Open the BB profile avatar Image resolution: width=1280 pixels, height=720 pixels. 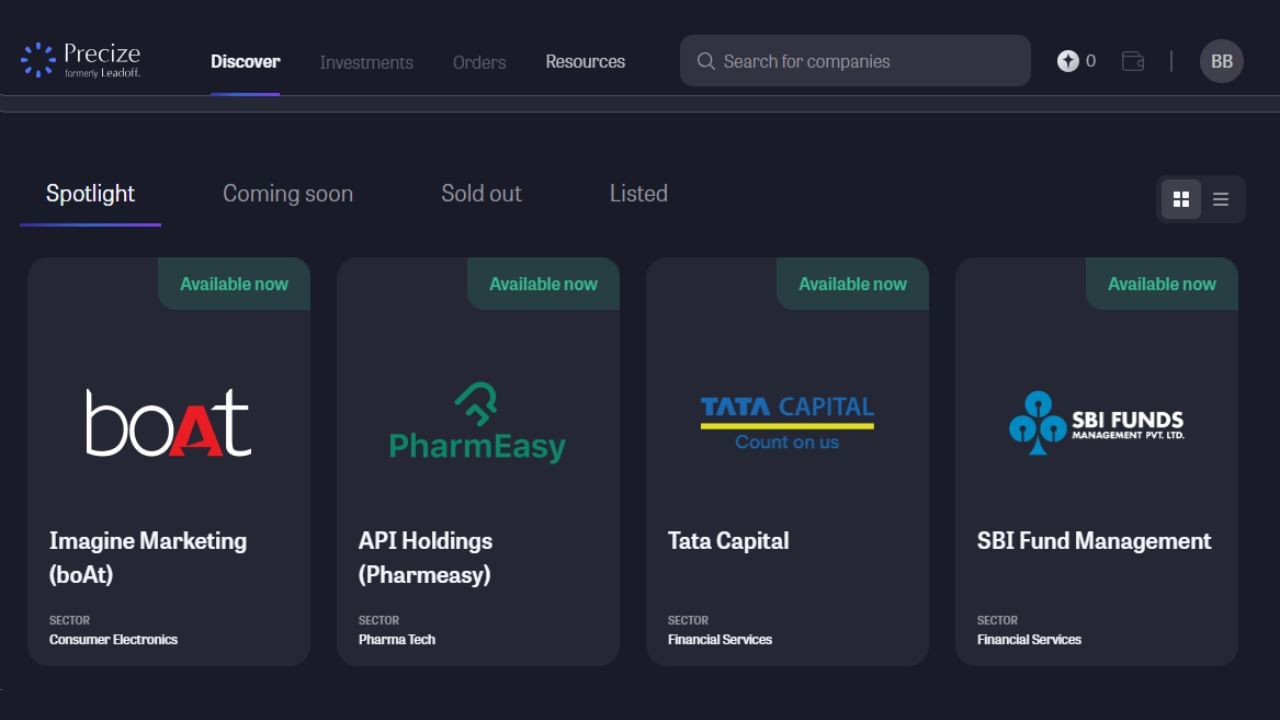coord(1221,61)
